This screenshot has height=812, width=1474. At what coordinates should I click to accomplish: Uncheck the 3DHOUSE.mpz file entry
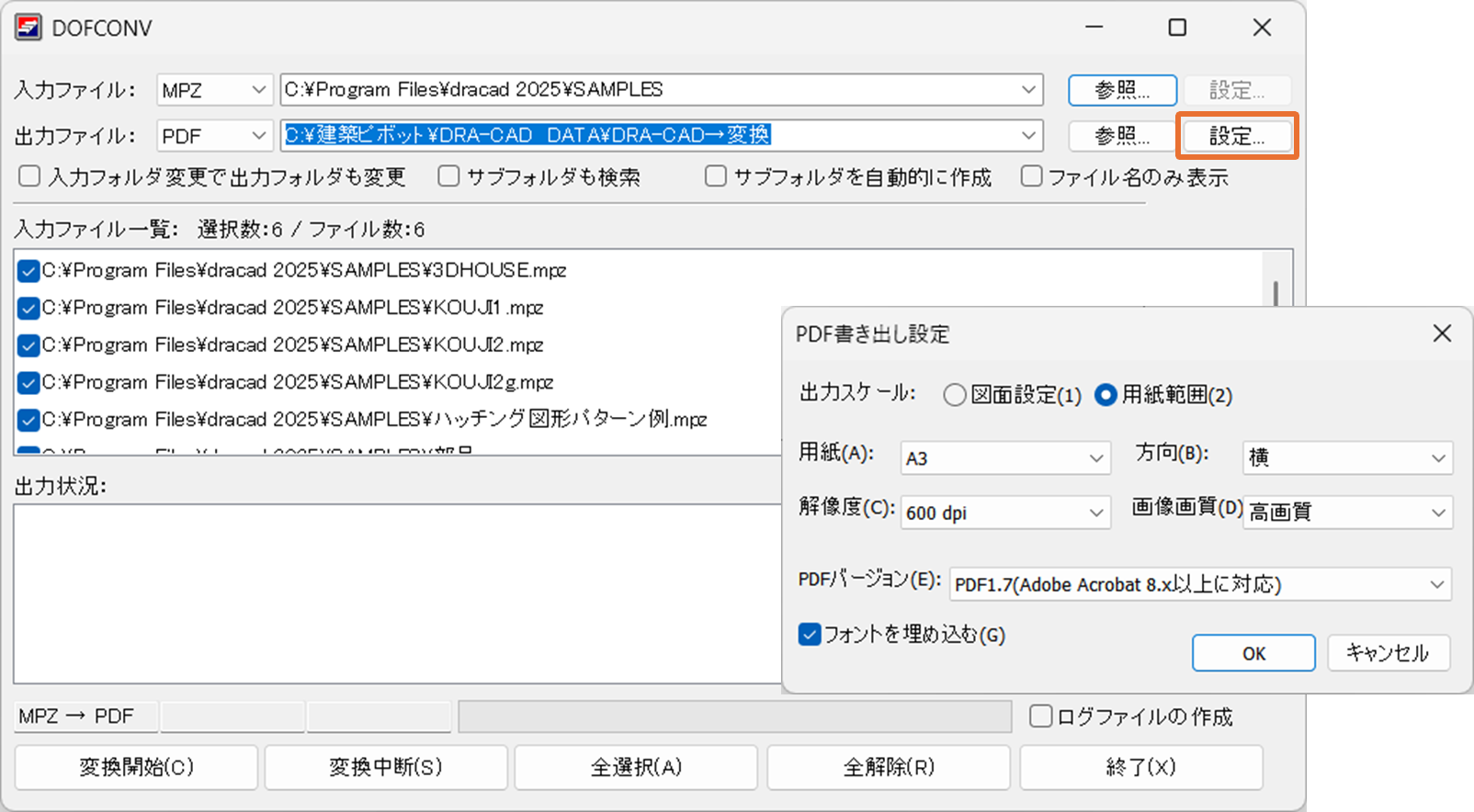pos(28,271)
